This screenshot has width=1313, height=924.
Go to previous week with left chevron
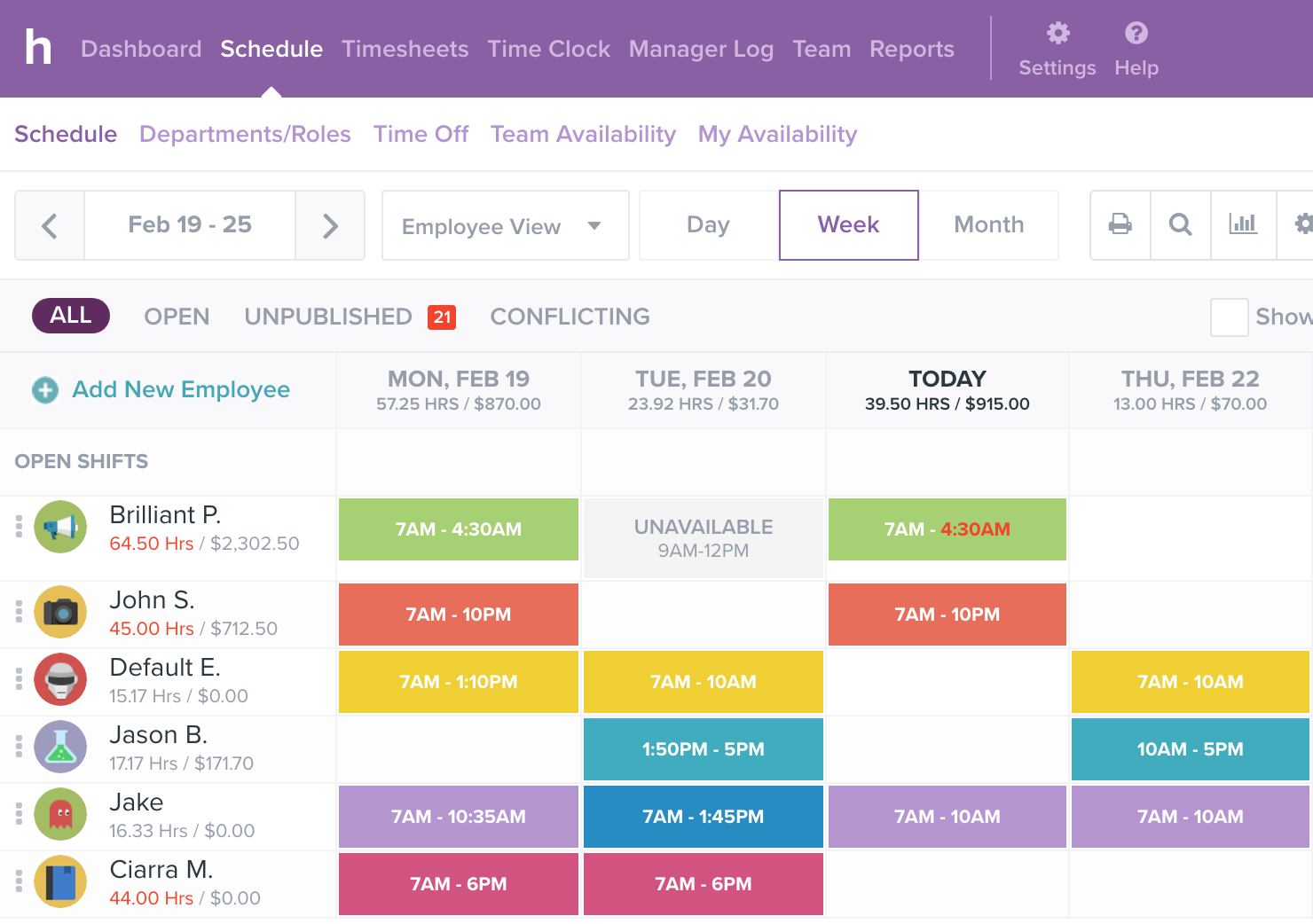click(50, 226)
